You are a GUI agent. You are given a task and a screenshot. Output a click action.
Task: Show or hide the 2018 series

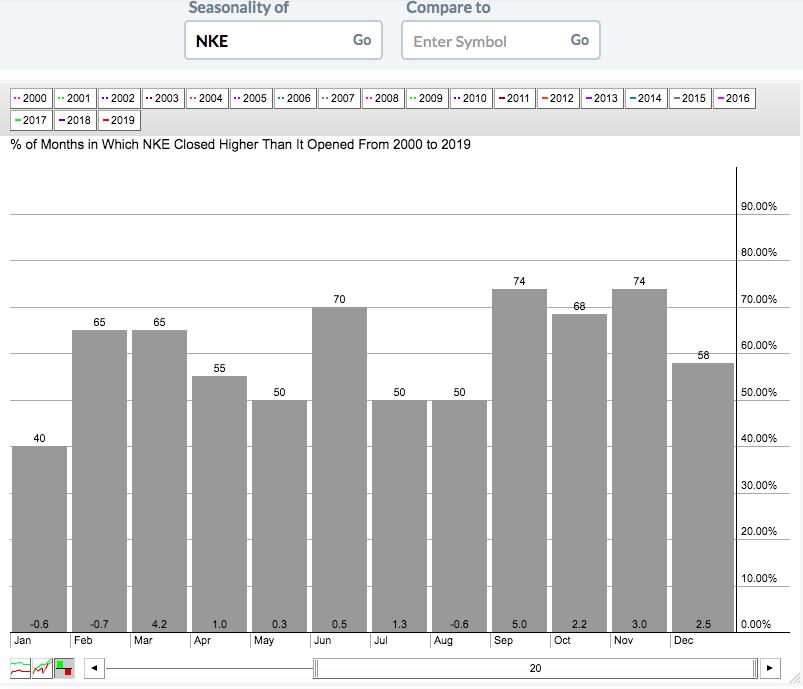coord(75,120)
